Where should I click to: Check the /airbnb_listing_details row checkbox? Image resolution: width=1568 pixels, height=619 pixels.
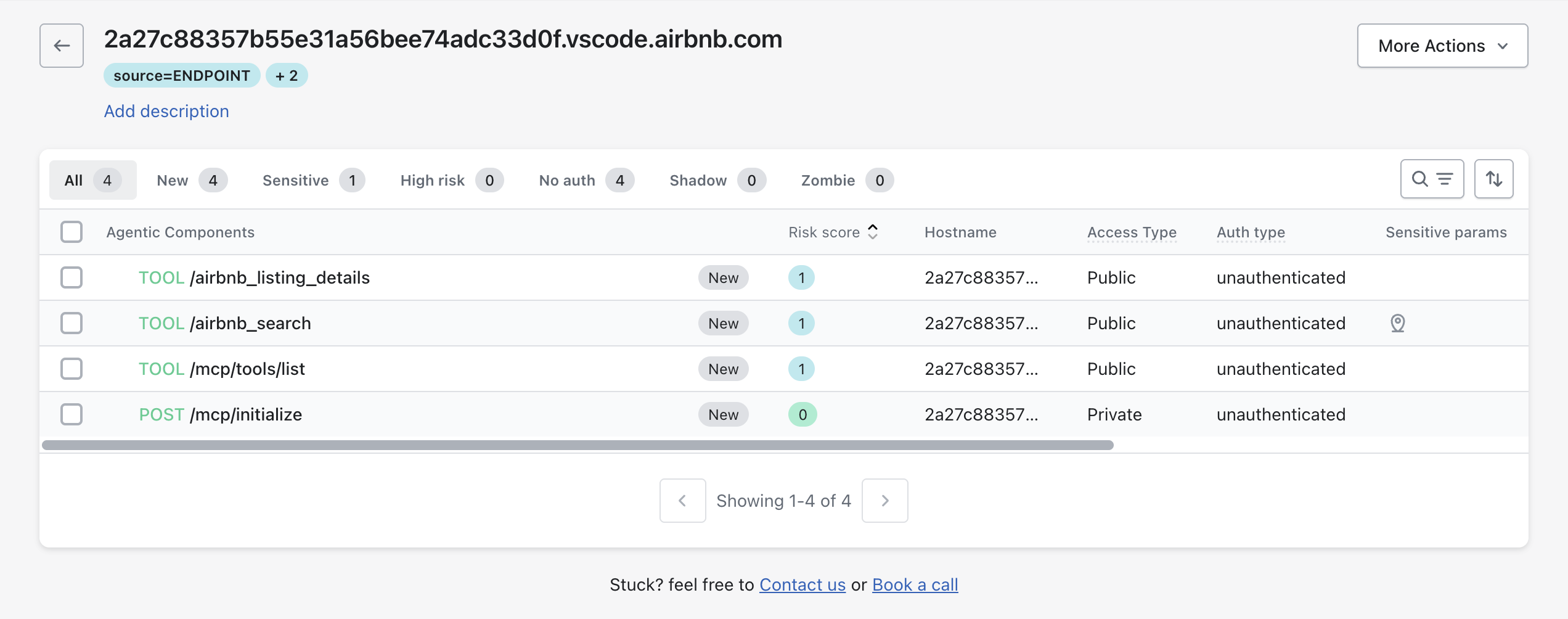(71, 277)
